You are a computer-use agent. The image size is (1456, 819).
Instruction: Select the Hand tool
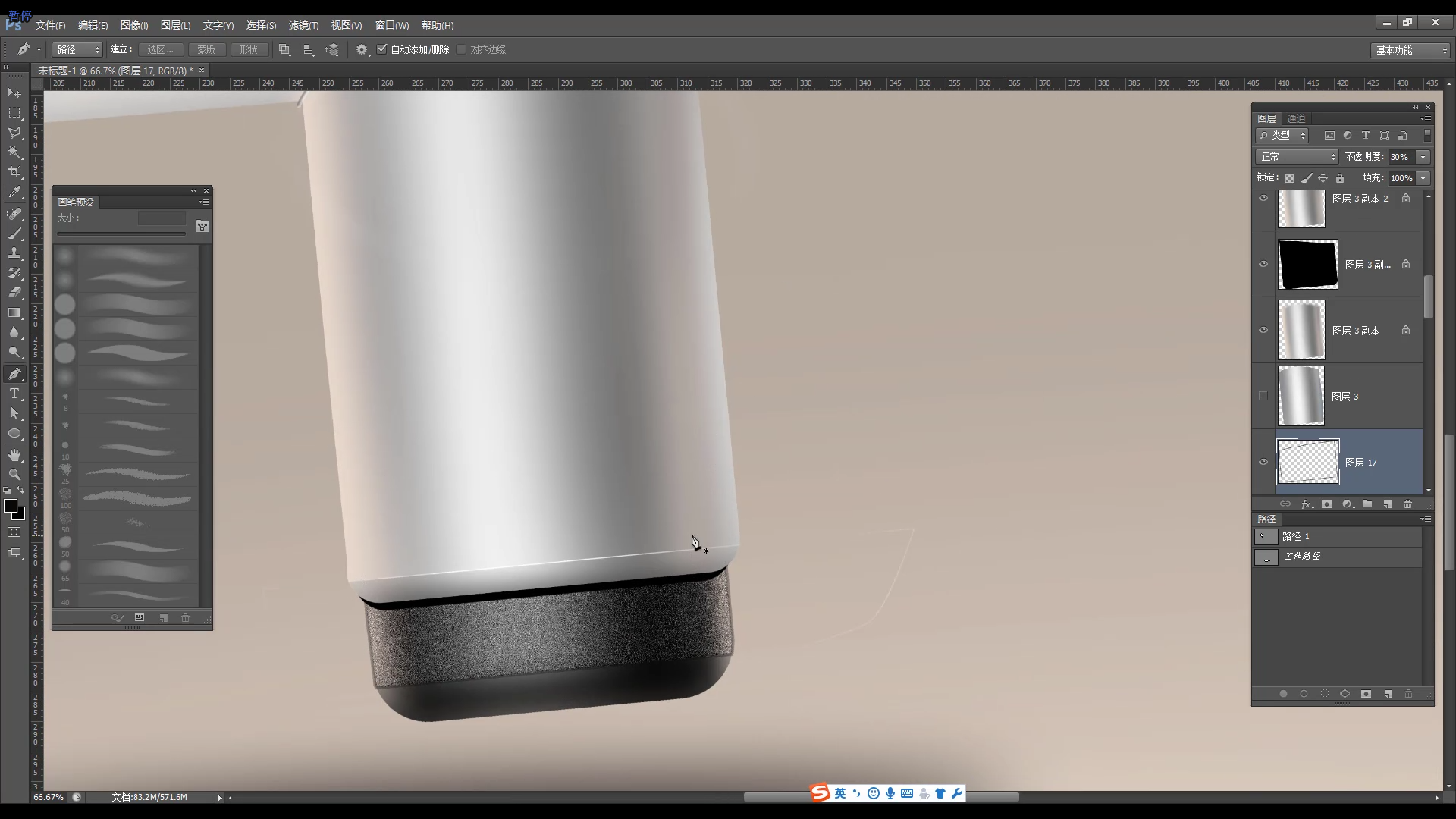14,455
